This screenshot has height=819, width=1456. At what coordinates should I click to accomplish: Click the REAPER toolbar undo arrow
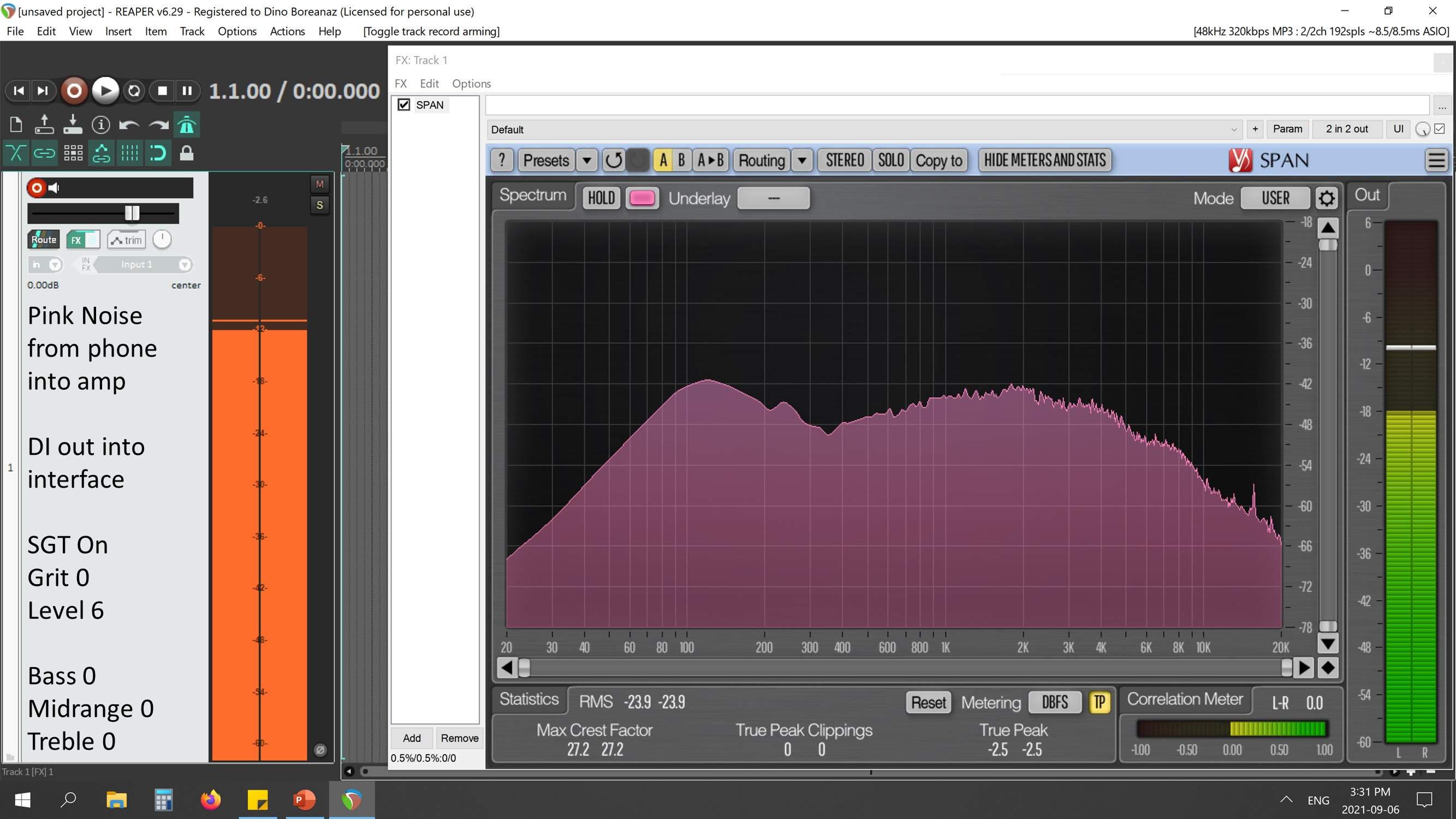pos(129,124)
